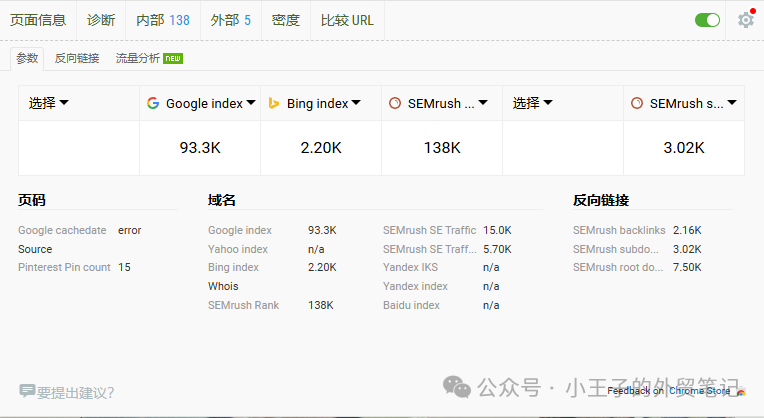Click the settings gear icon

coord(745,20)
